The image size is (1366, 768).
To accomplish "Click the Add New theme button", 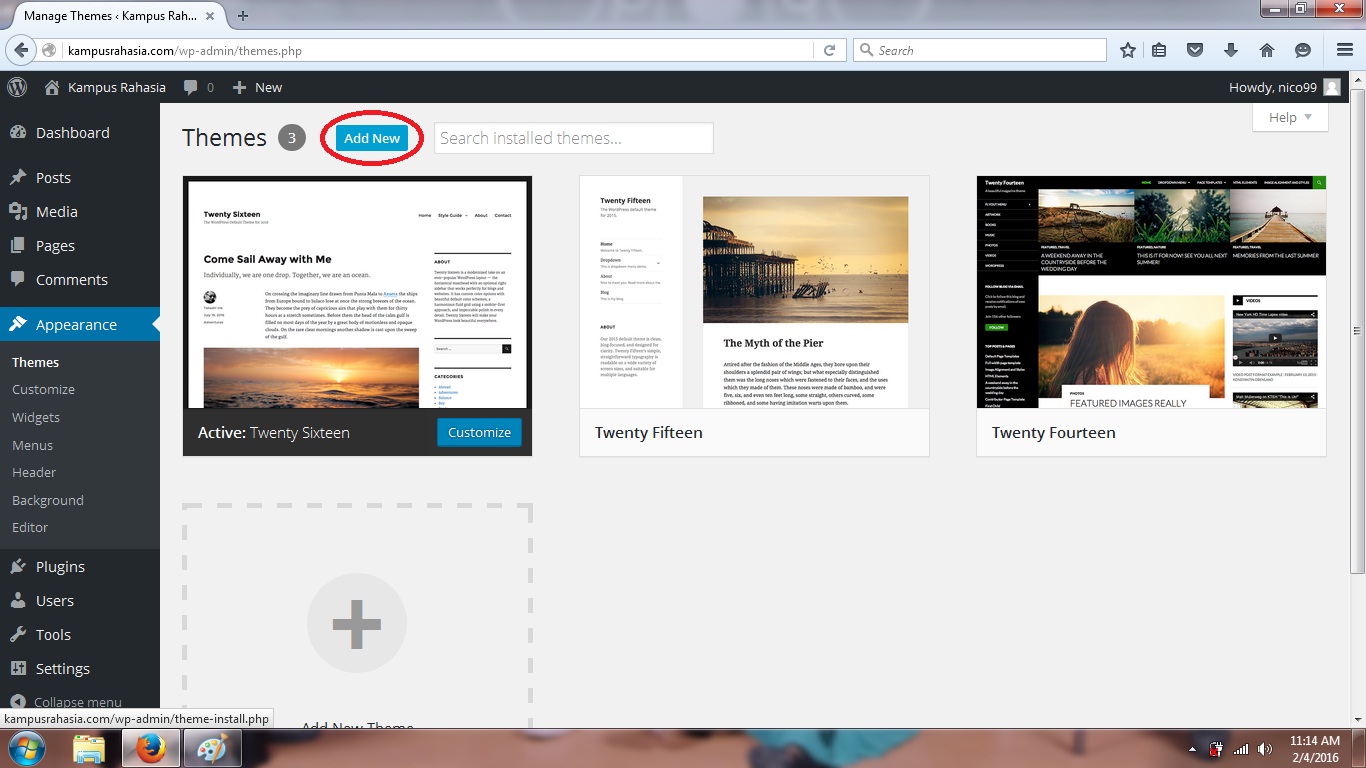I will coord(372,138).
